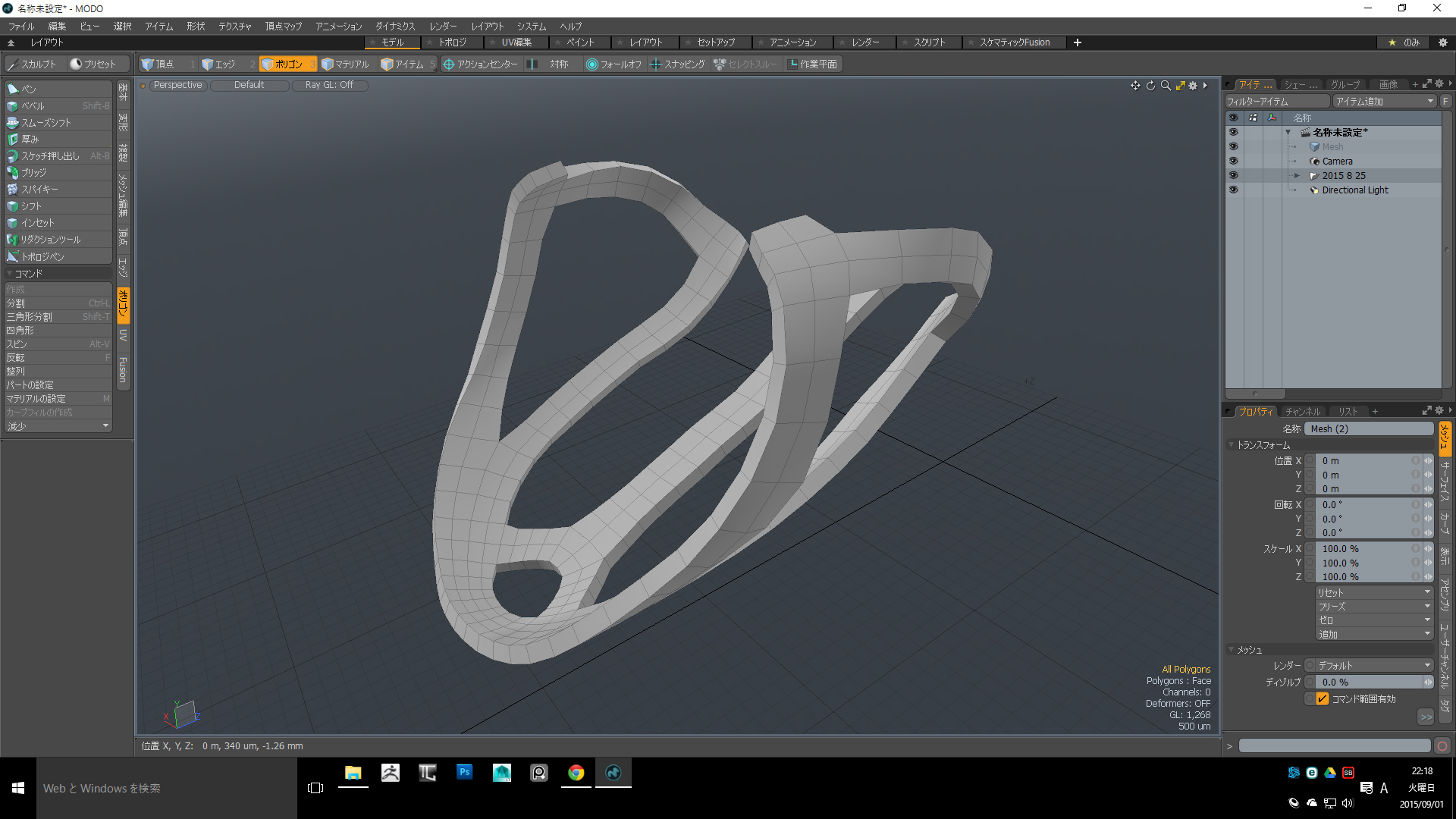The image size is (1456, 819).
Task: Toggle visibility of the Mesh item
Action: [1233, 146]
